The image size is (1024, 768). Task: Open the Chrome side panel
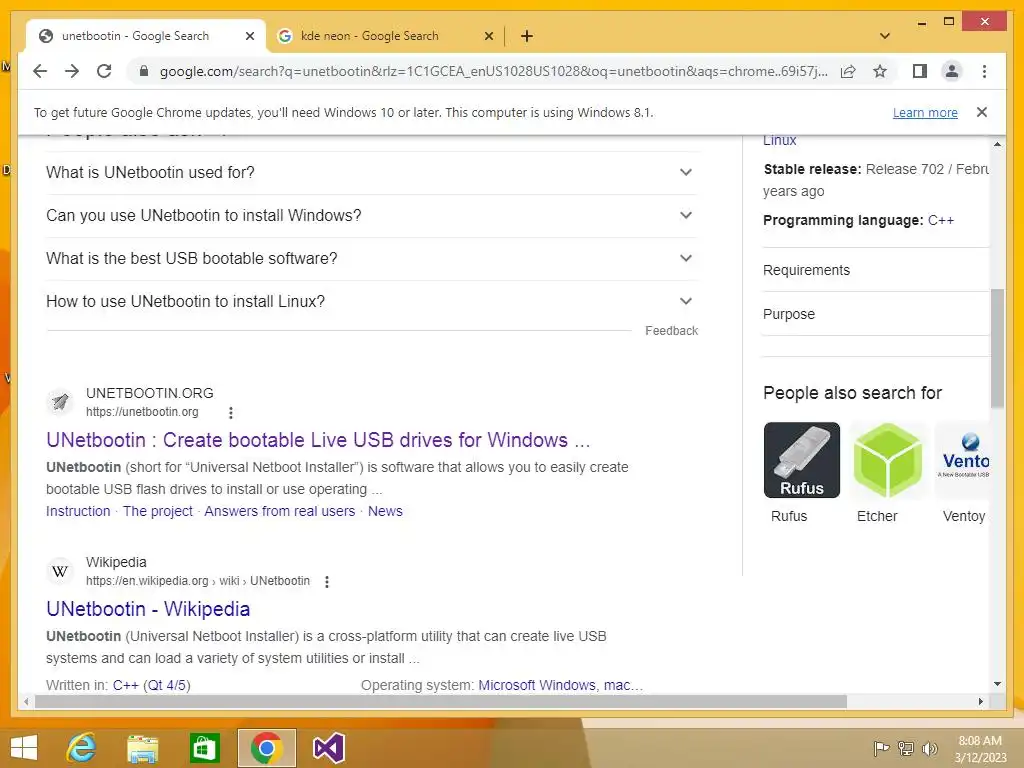(x=920, y=71)
